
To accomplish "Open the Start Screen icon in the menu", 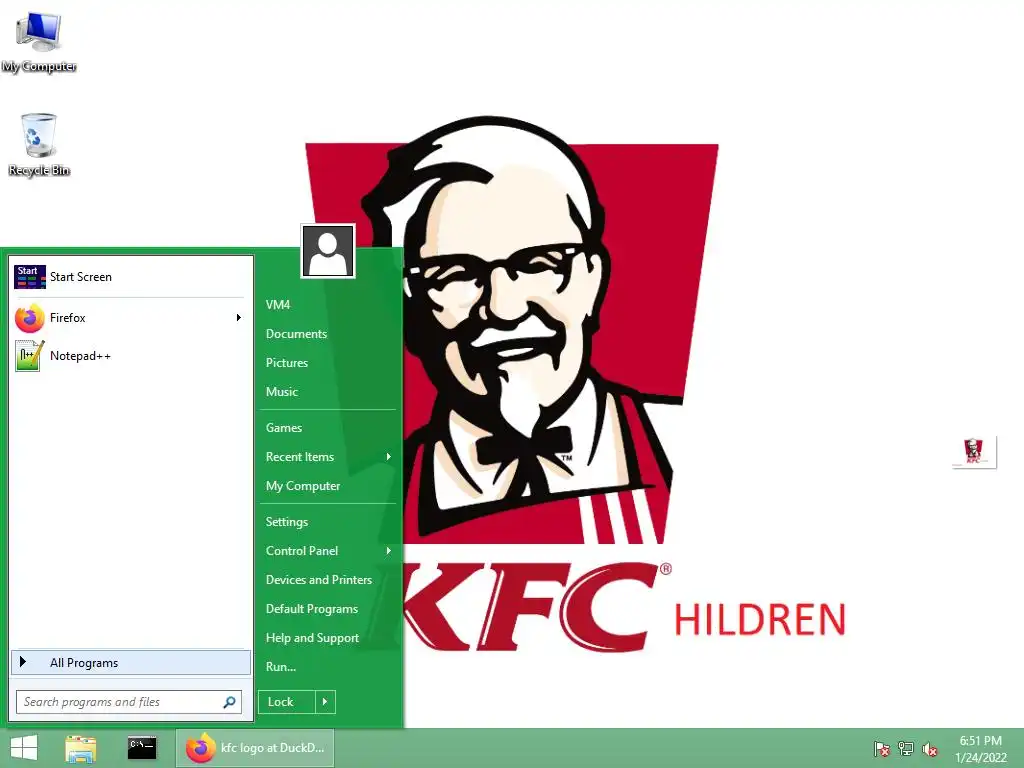I will pyautogui.click(x=29, y=277).
